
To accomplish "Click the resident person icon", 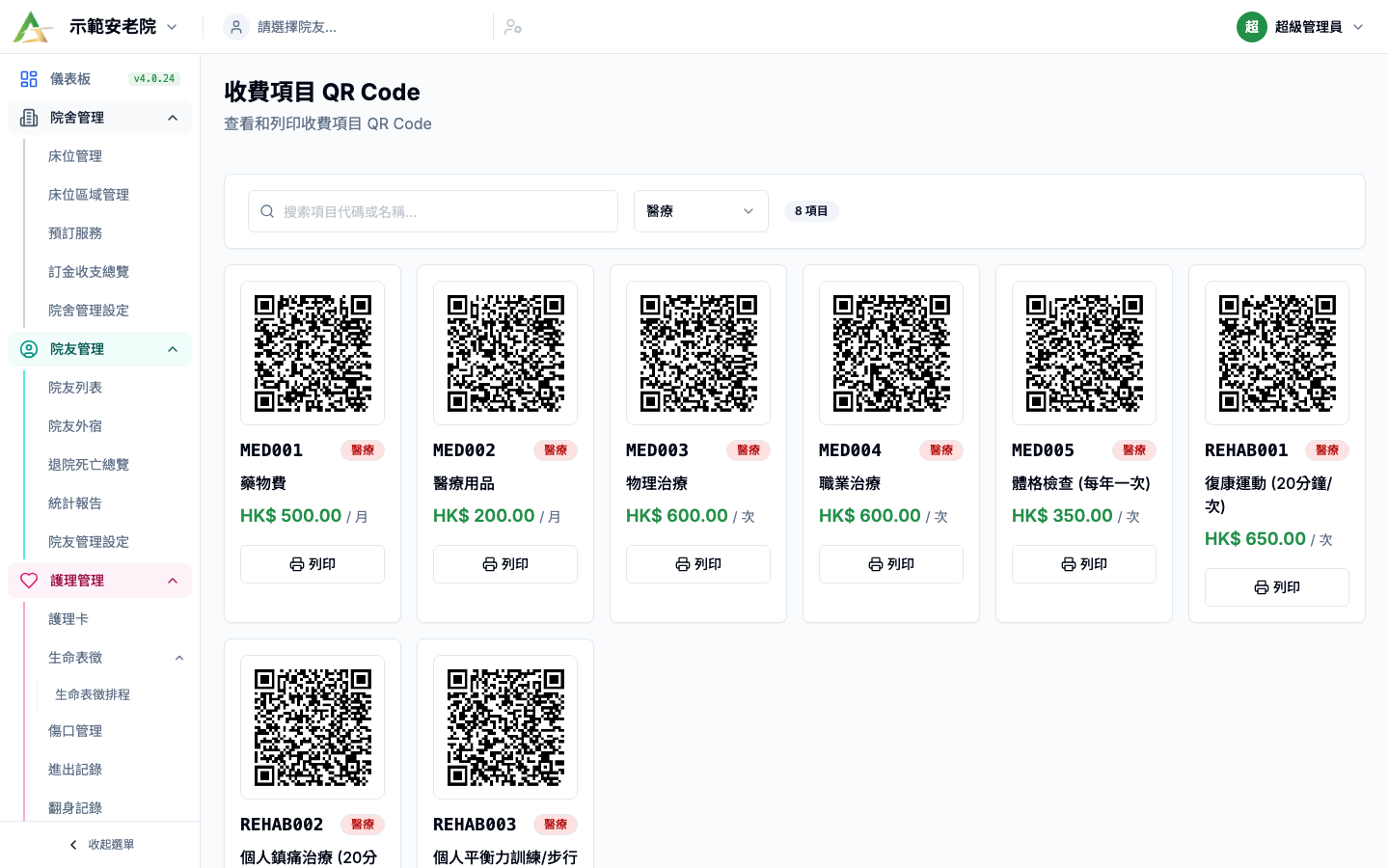I will [236, 27].
